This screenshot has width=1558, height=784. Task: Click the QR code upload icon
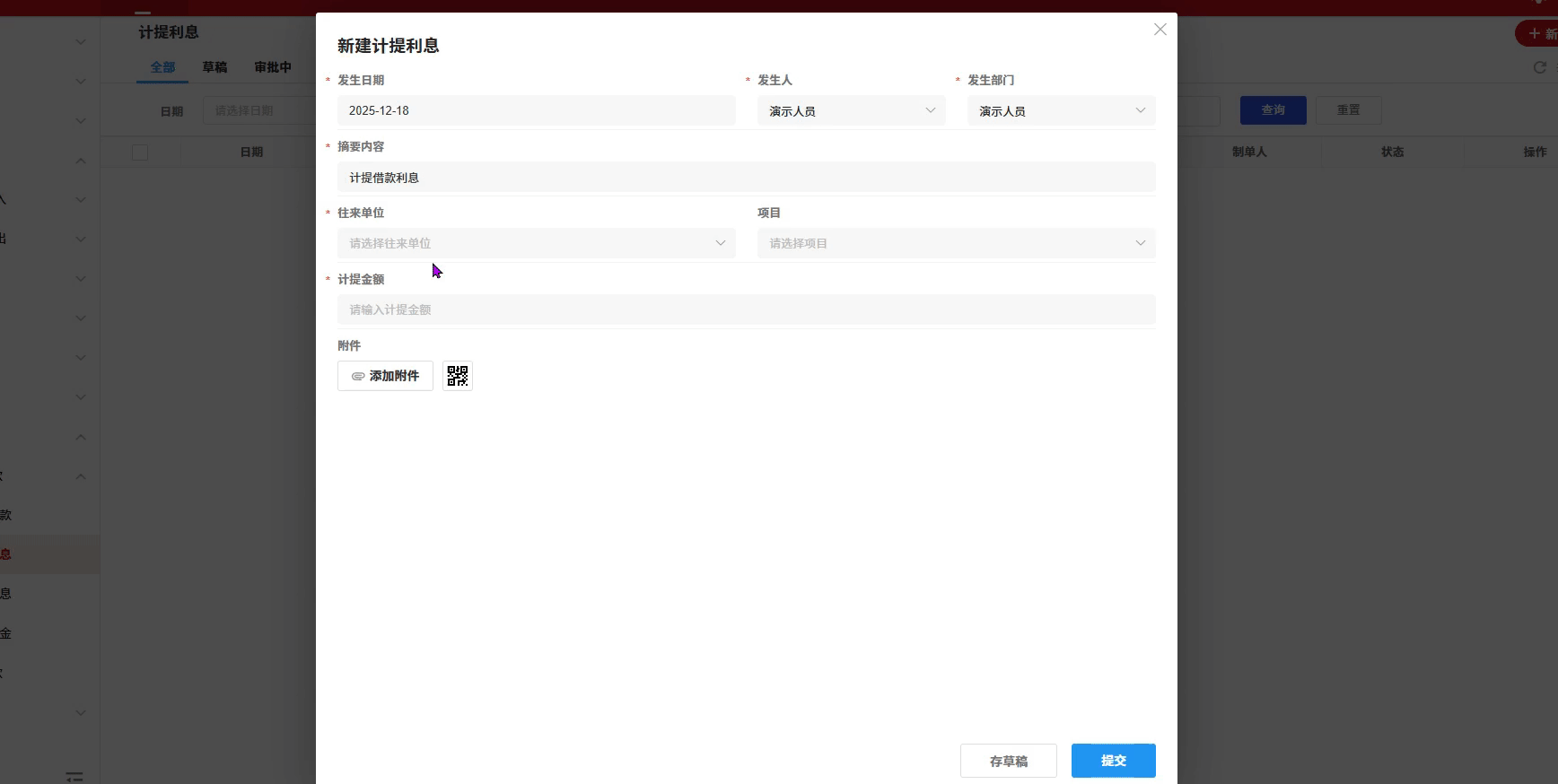pyautogui.click(x=458, y=376)
